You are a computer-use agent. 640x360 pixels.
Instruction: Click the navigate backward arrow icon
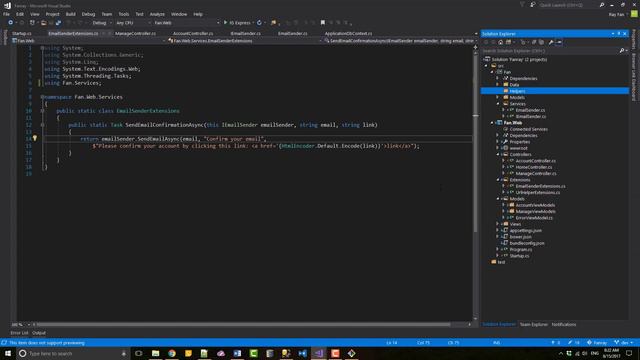11,23
